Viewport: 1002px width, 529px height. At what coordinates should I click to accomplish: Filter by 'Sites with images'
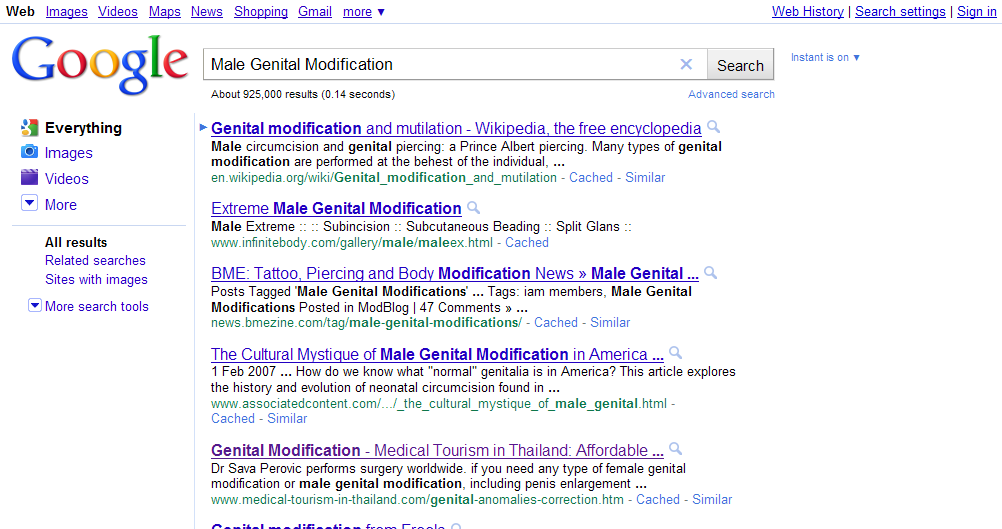pos(96,280)
